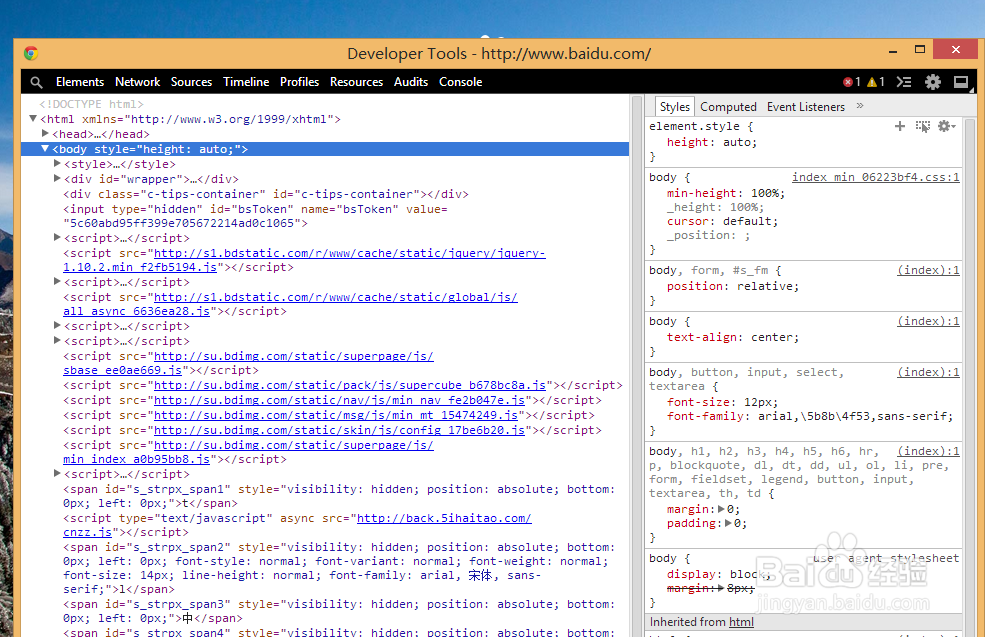Image resolution: width=985 pixels, height=637 pixels.
Task: Open Styles pane gear menu
Action: [946, 126]
